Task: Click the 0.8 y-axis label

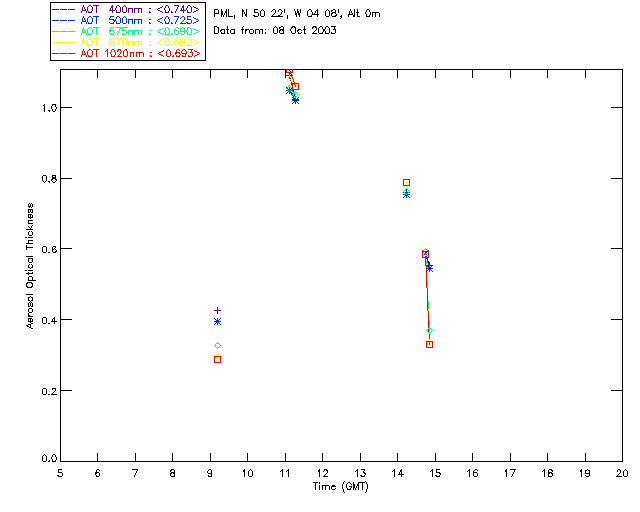Action: coord(49,179)
